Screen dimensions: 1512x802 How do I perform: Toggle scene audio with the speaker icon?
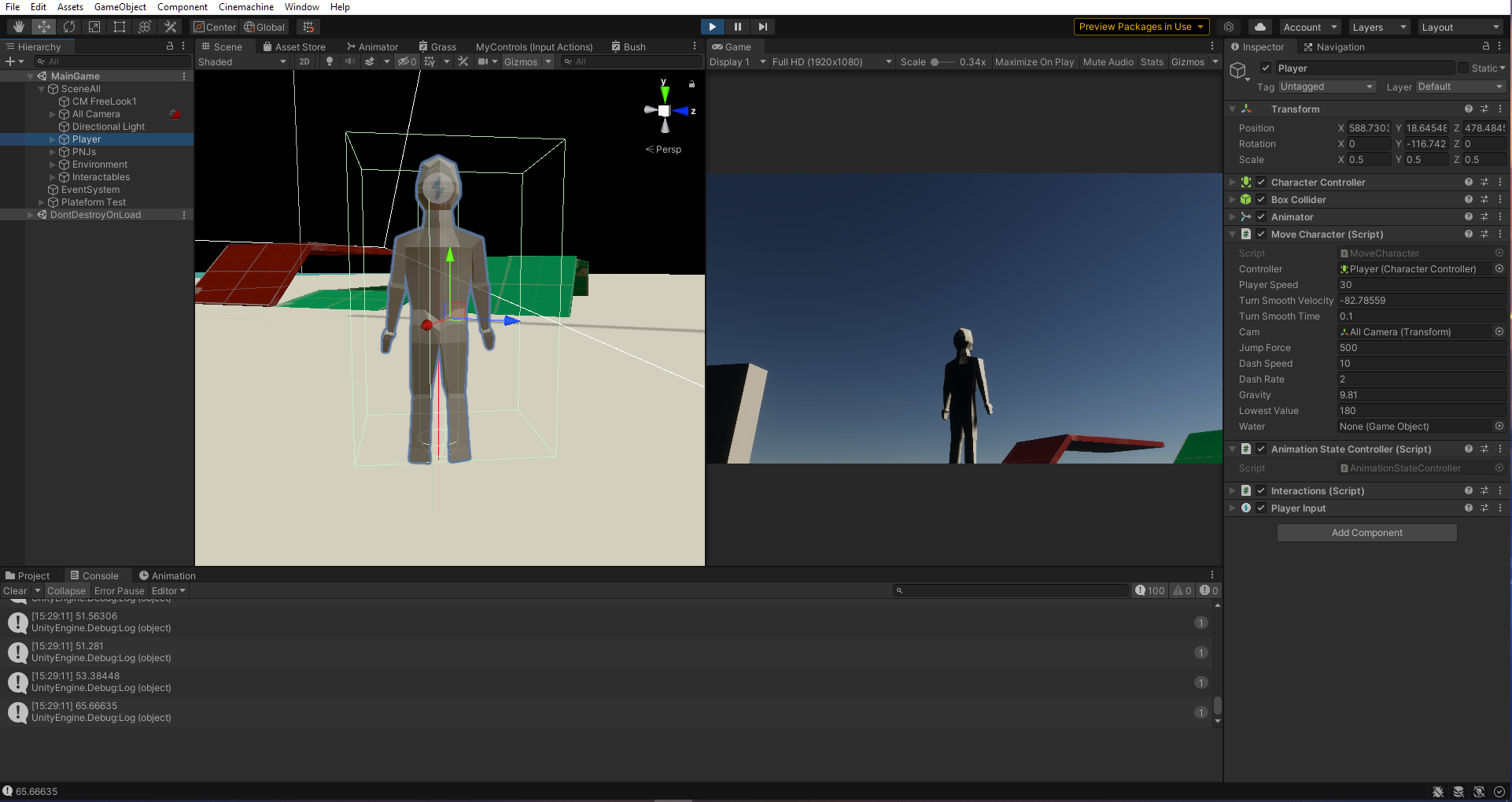349,61
